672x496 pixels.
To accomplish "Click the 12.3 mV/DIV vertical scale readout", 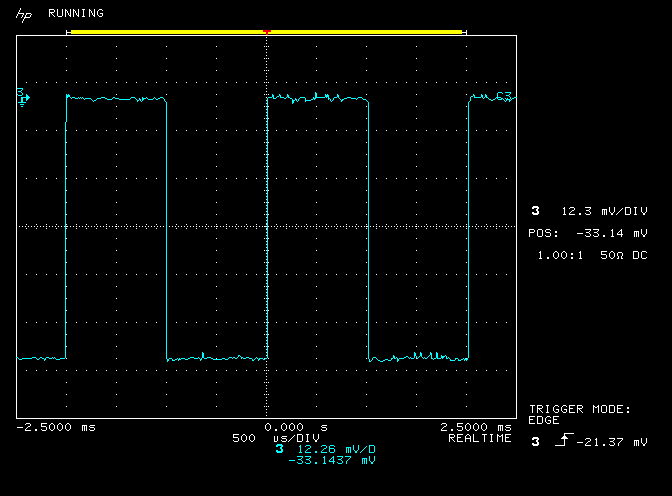I will click(x=604, y=211).
